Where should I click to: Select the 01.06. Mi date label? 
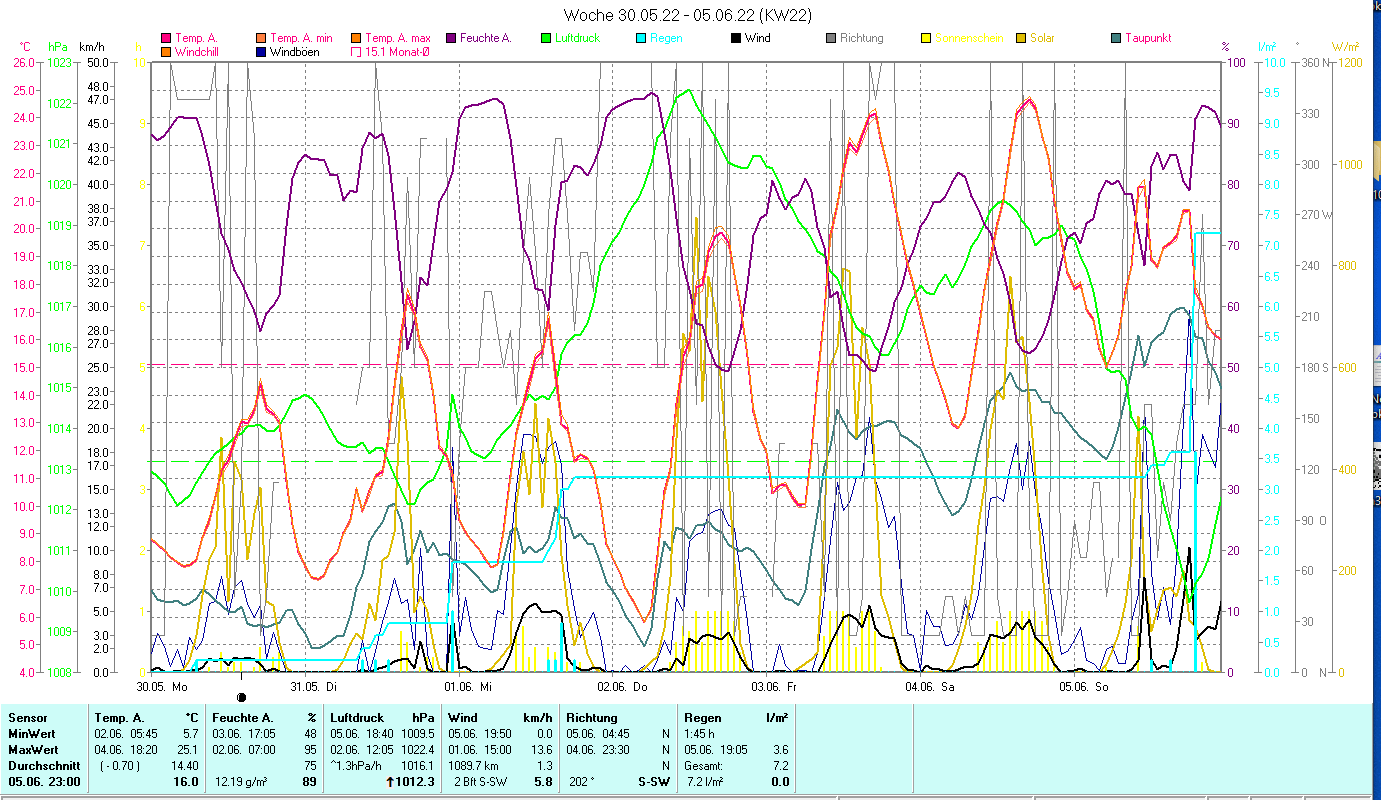pyautogui.click(x=468, y=687)
